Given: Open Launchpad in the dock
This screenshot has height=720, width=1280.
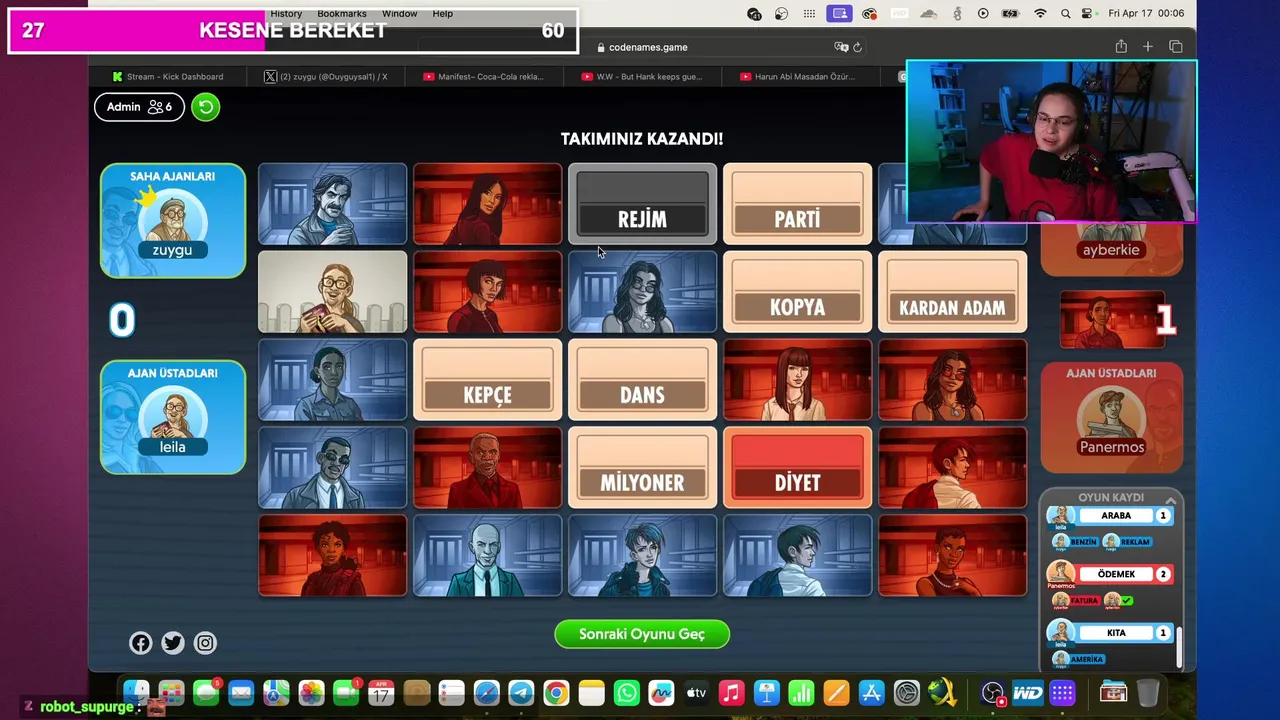Looking at the screenshot, I should [x=171, y=693].
